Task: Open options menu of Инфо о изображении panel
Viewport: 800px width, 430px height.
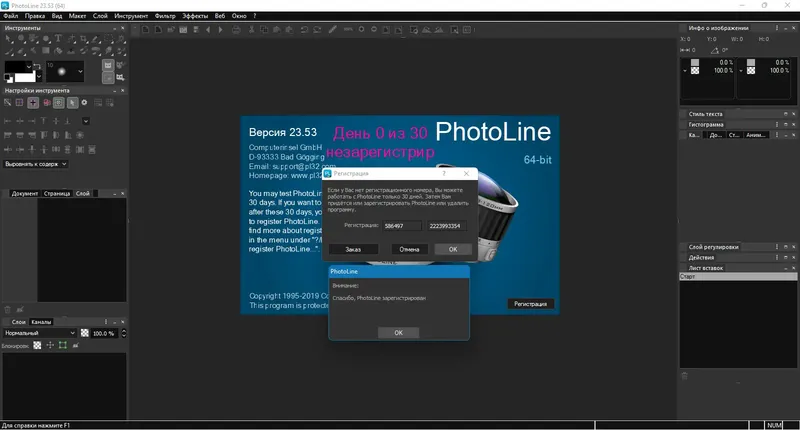Action: tap(777, 28)
